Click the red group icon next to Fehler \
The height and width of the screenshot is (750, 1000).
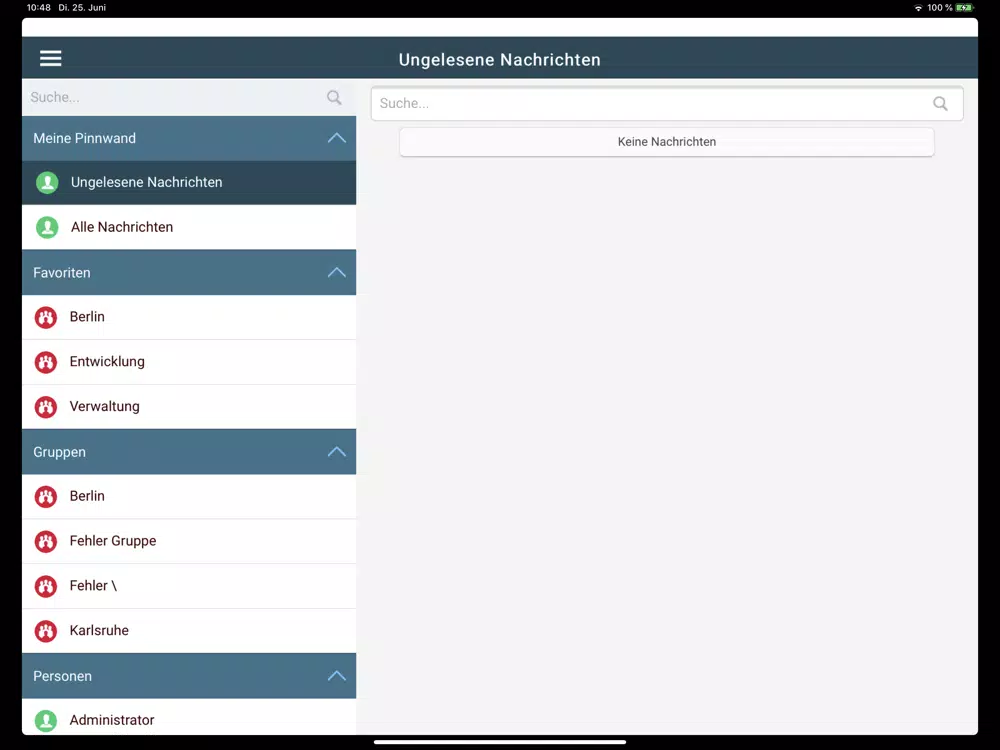pos(46,586)
